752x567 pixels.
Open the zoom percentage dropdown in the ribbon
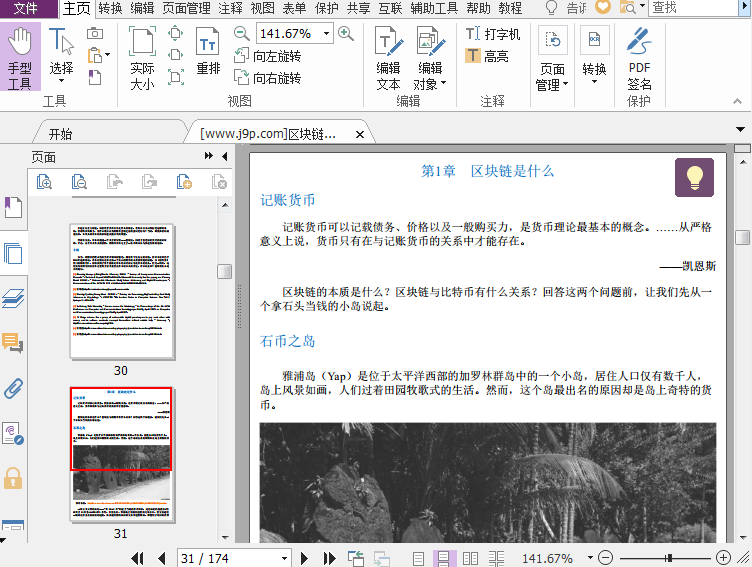pyautogui.click(x=327, y=34)
